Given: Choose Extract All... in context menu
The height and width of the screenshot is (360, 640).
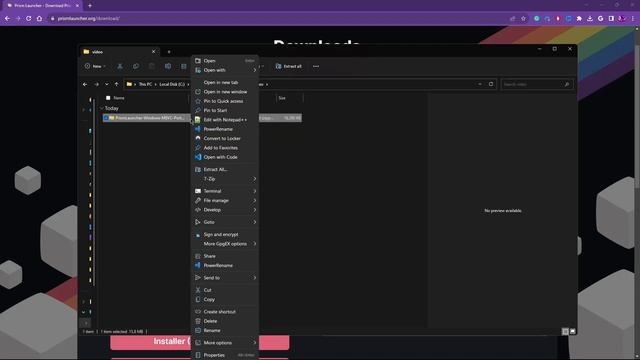Looking at the screenshot, I should click(x=225, y=169).
